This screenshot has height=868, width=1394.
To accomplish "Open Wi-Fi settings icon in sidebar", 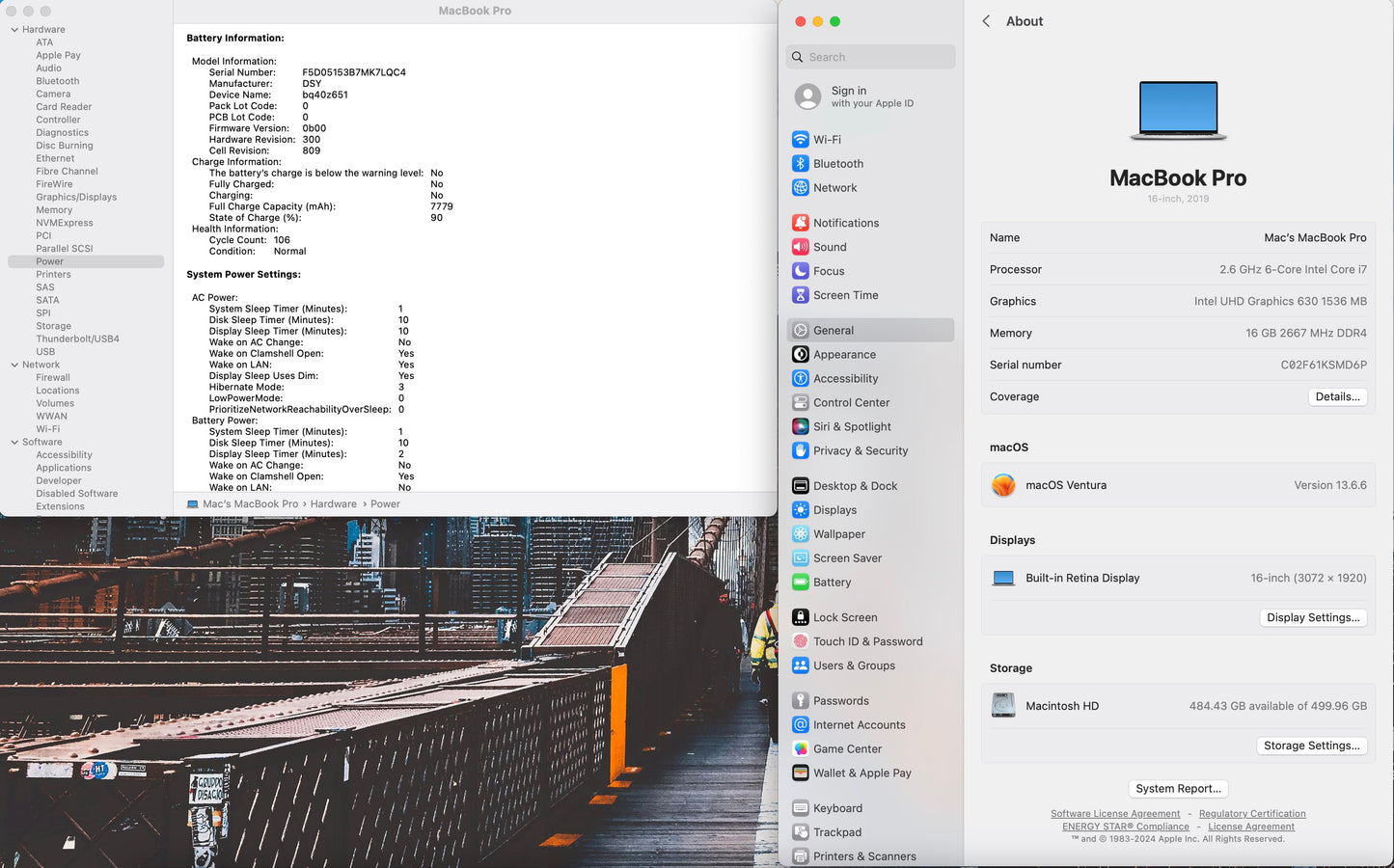I will pyautogui.click(x=800, y=140).
